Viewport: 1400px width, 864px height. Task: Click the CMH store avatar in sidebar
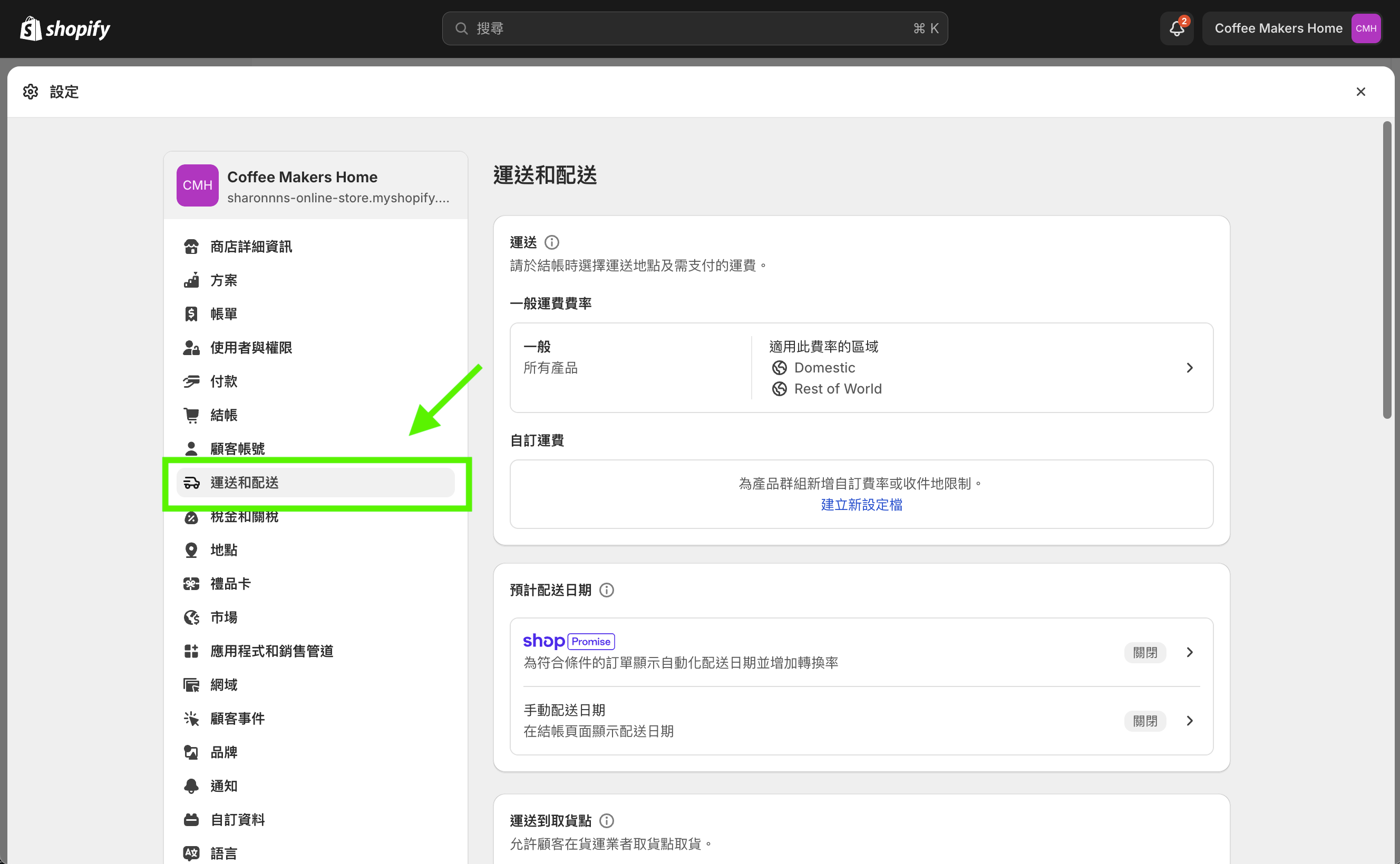pyautogui.click(x=197, y=186)
